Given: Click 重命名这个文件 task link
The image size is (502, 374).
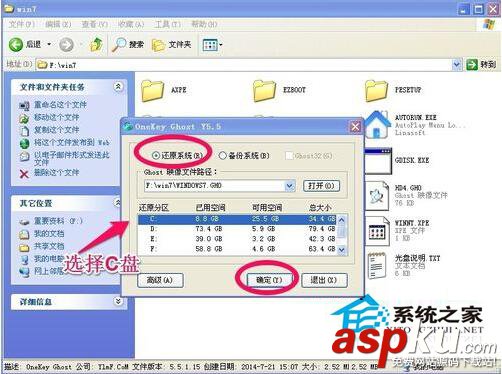Looking at the screenshot, I should click(60, 105).
